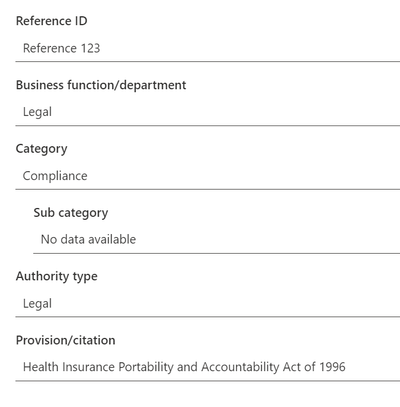Open the Category dropdown field
Viewport: 400px width, 407px height.
pyautogui.click(x=207, y=176)
